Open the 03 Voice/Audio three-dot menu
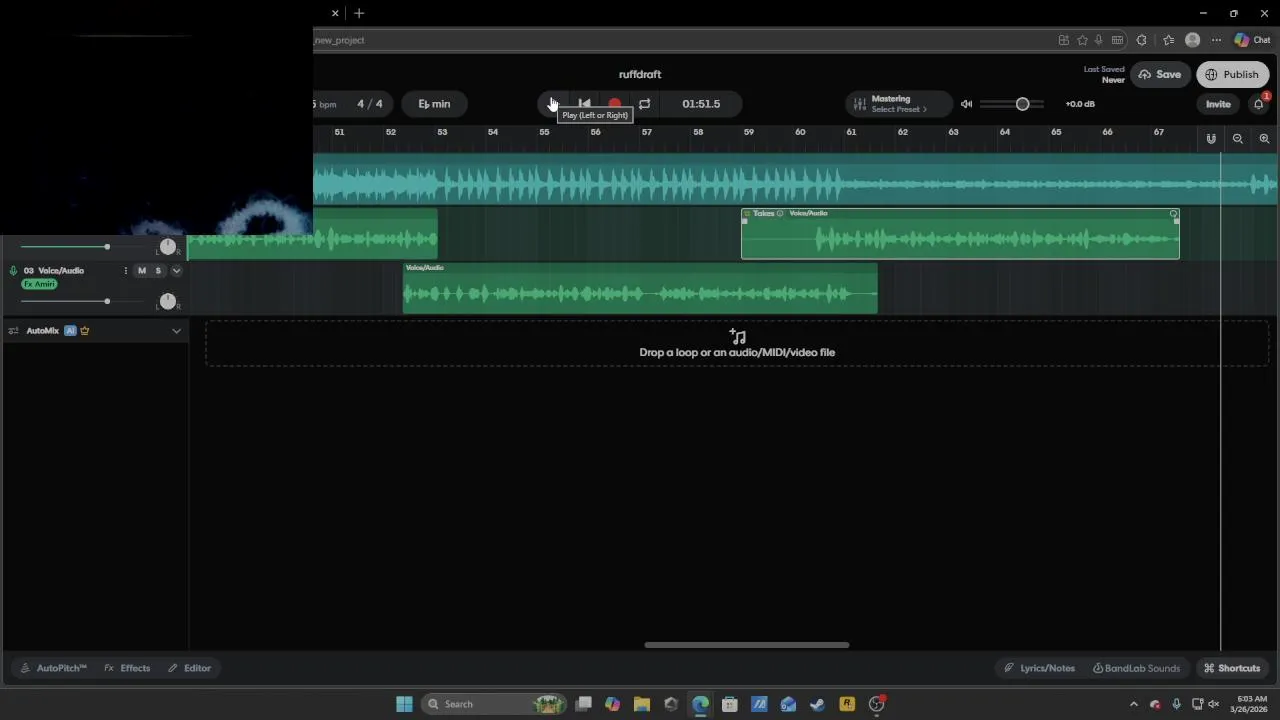 tap(126, 271)
